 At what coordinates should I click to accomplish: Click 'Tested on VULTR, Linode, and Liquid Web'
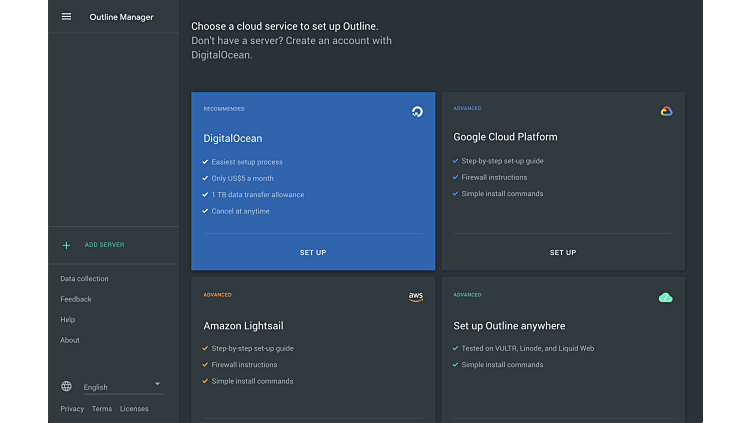(528, 349)
